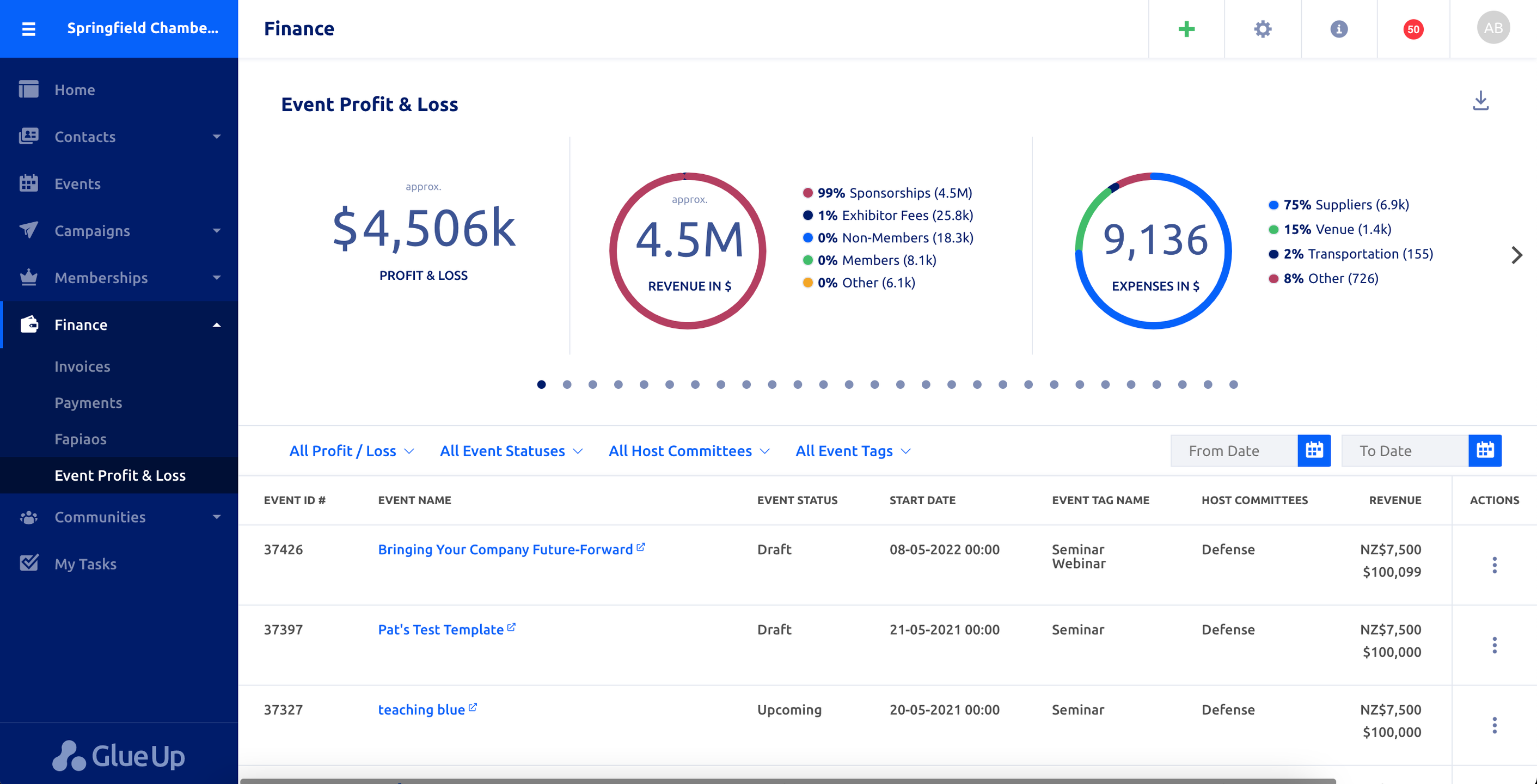Open the All Event Statuses dropdown
This screenshot has height=784, width=1537.
pyautogui.click(x=511, y=451)
